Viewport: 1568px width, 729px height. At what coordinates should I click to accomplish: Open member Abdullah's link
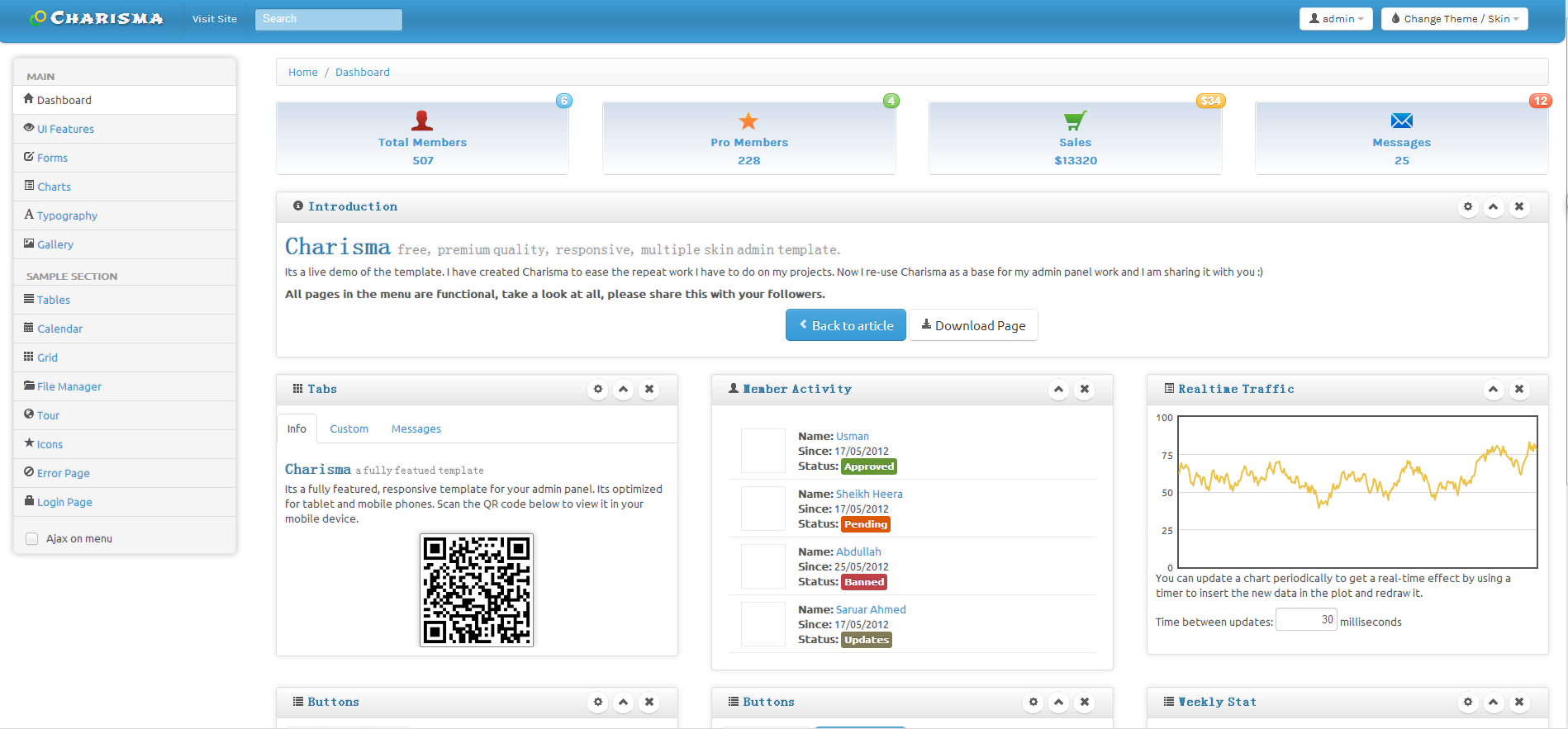coord(858,552)
